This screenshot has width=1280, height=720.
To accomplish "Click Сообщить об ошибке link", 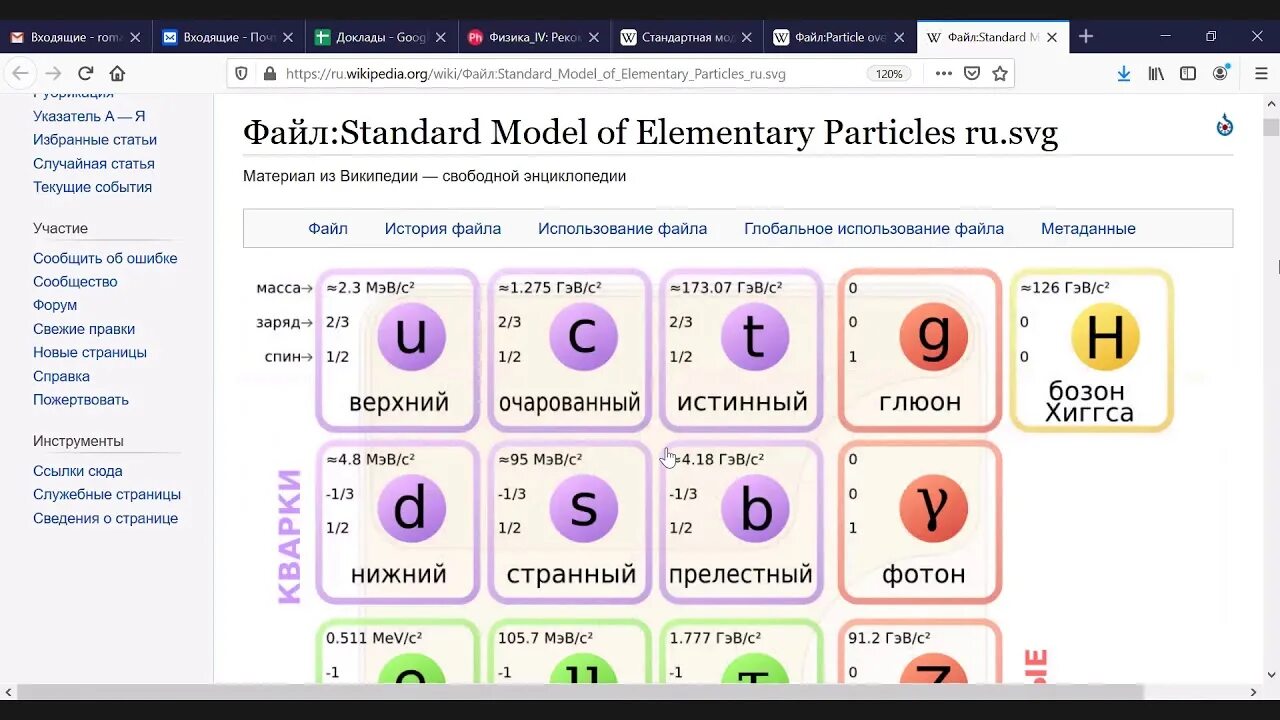I will click(x=105, y=258).
